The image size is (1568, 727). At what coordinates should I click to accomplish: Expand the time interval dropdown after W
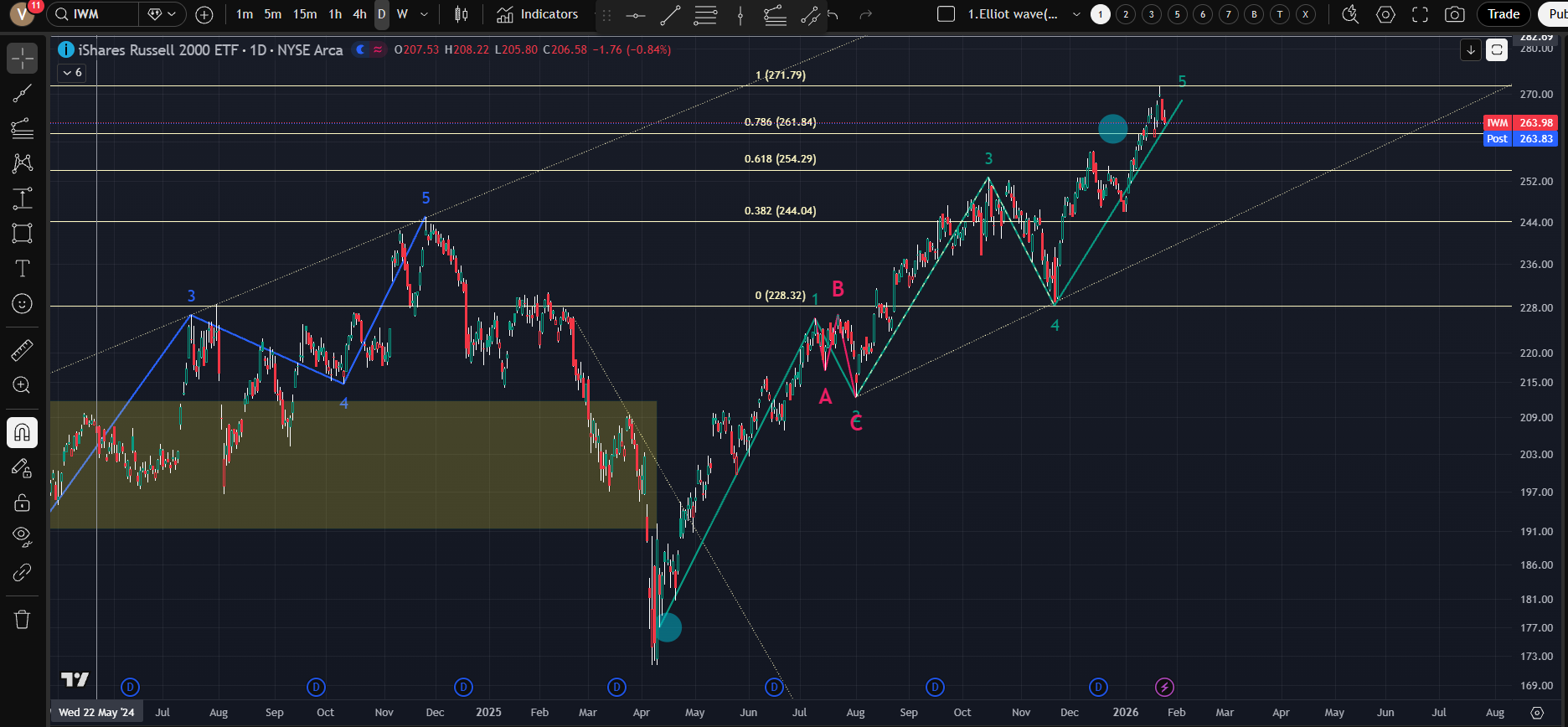coord(424,14)
